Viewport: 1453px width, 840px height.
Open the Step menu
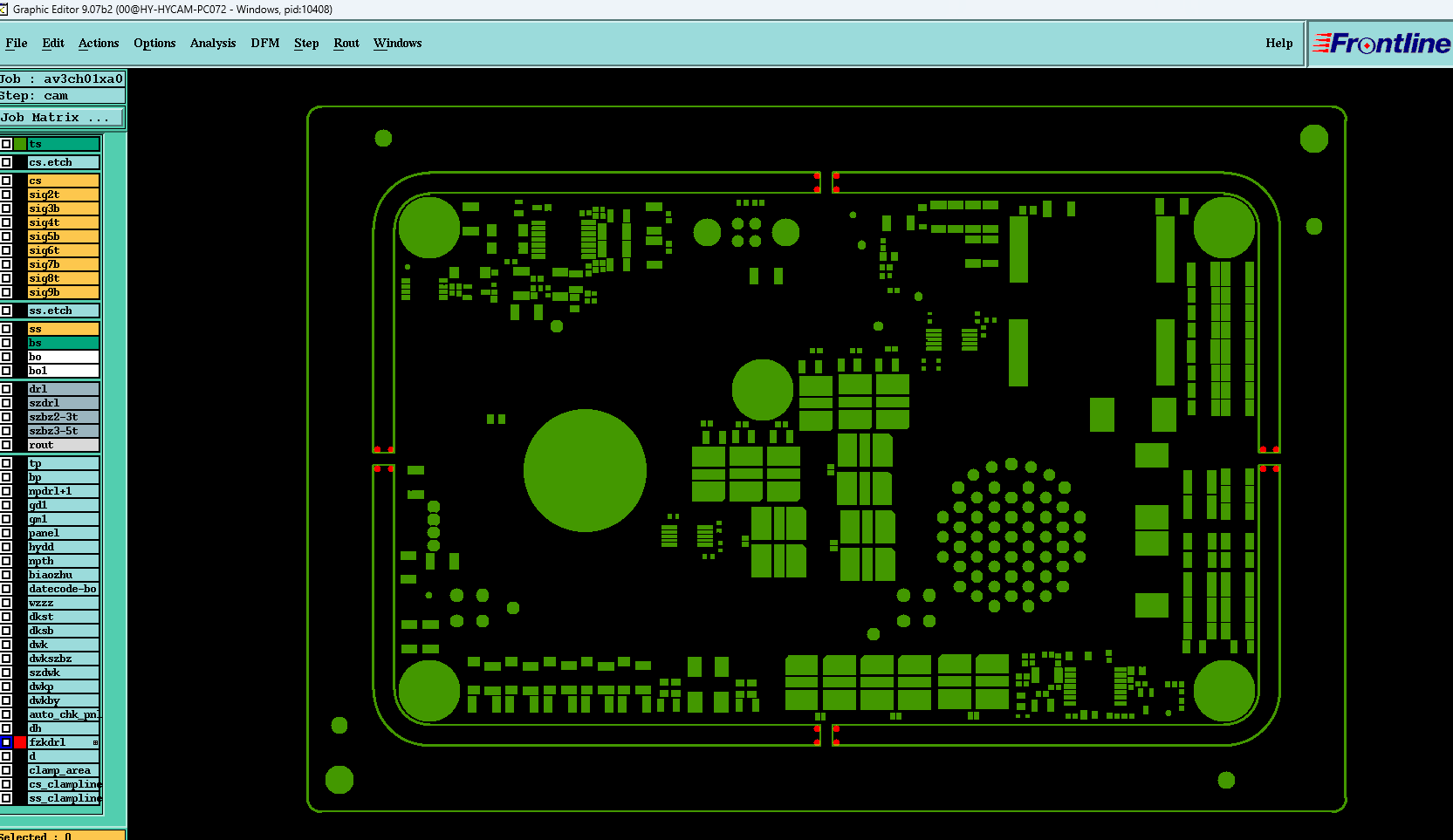point(306,43)
